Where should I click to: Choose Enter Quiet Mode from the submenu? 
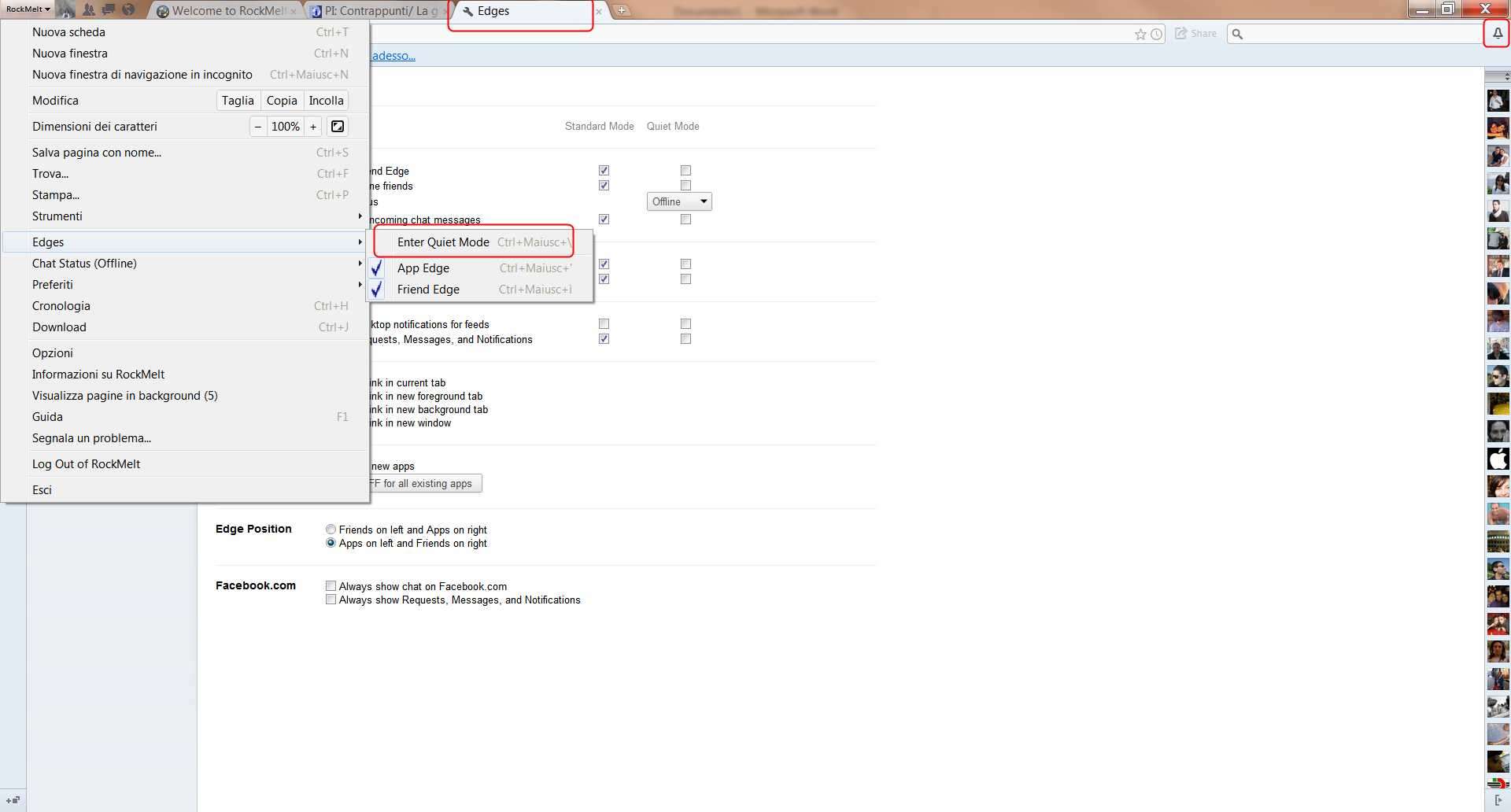(480, 242)
